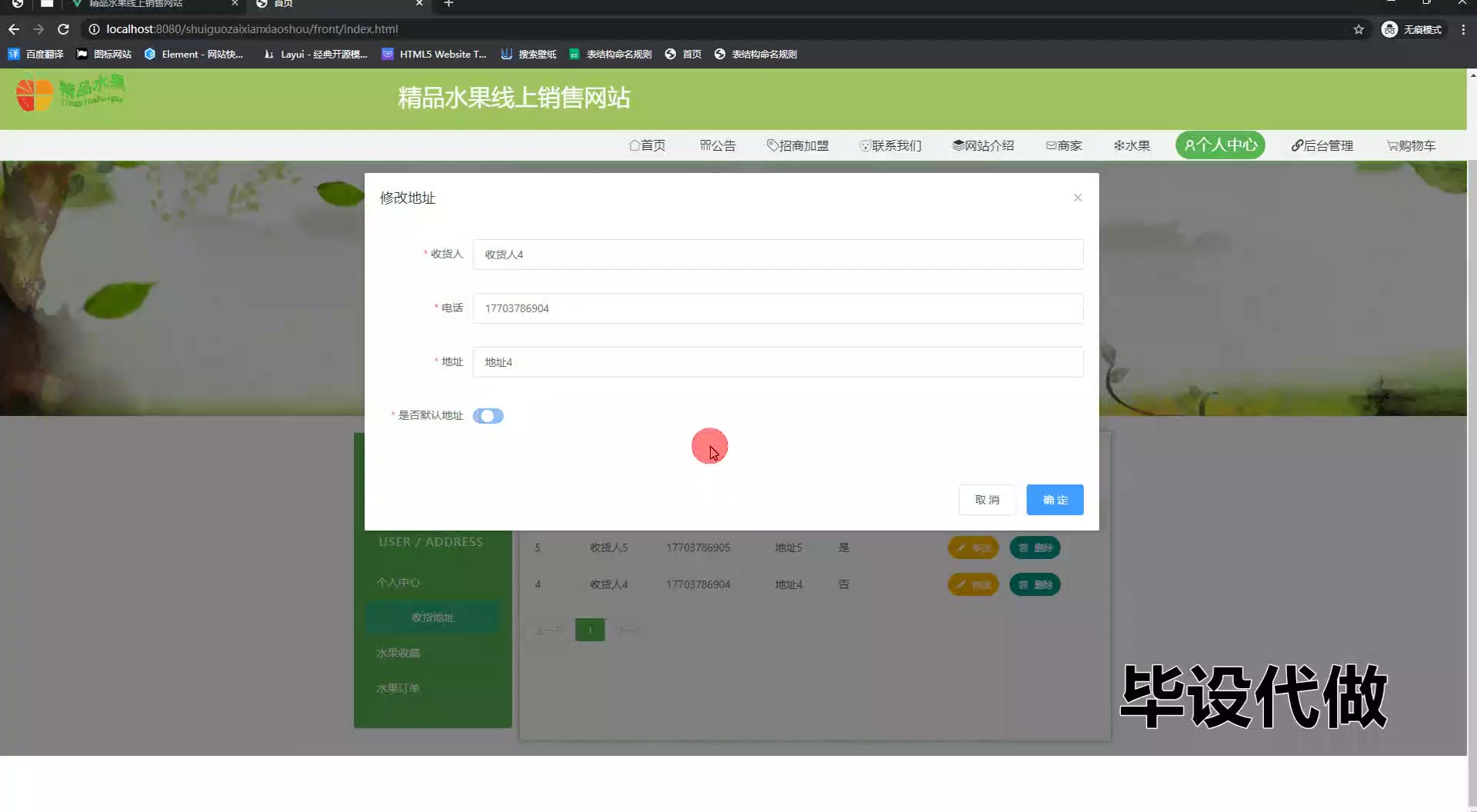Viewport: 1477px width, 812px height.
Task: Close the 修改地址 dialog with the X
Action: point(1077,198)
